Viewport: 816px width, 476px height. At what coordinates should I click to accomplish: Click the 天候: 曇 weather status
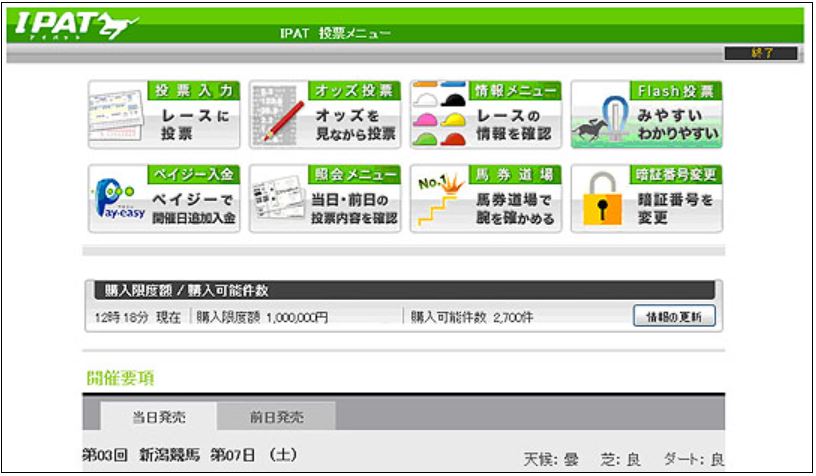click(x=551, y=459)
